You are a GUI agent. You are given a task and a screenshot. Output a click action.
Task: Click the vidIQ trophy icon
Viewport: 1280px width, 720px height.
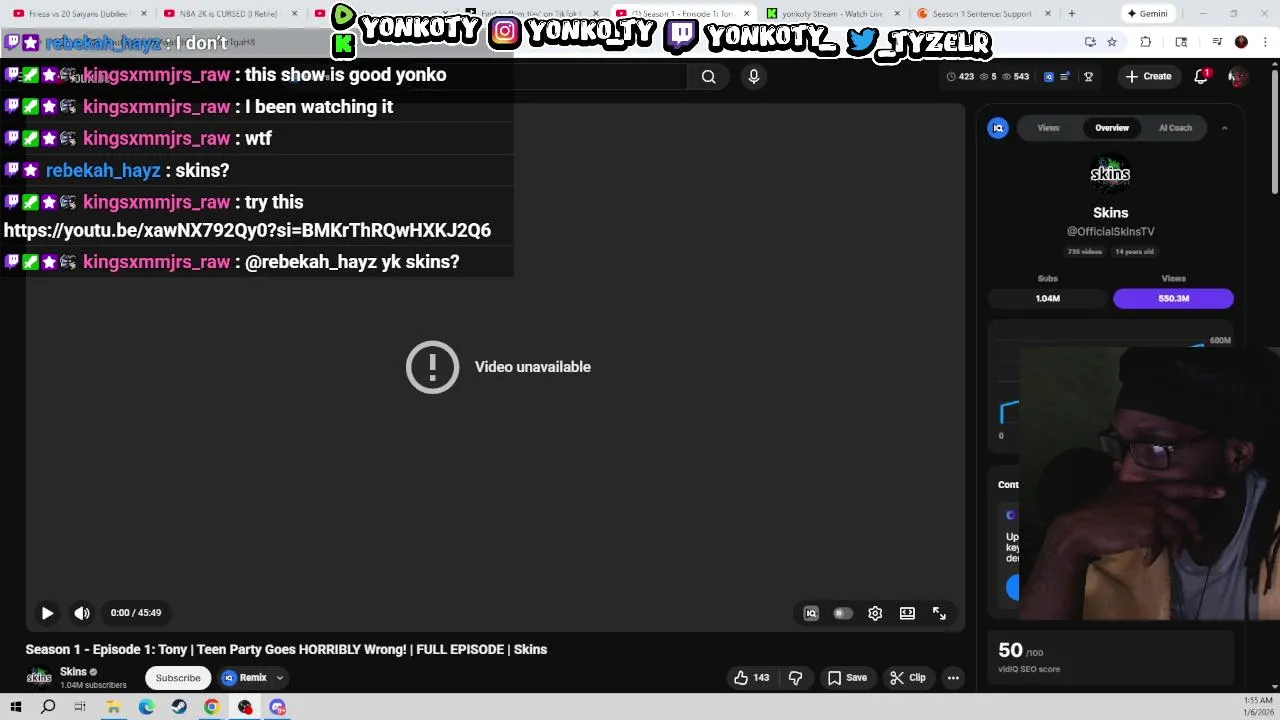pos(1088,76)
